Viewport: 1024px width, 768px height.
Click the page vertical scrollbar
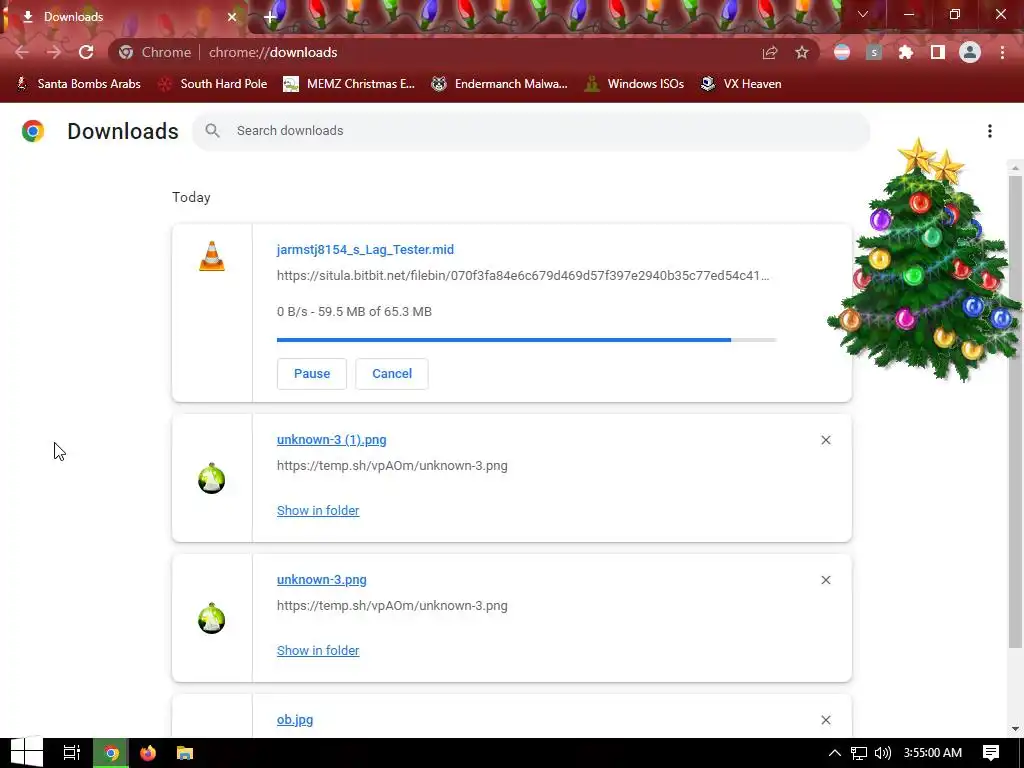1015,411
